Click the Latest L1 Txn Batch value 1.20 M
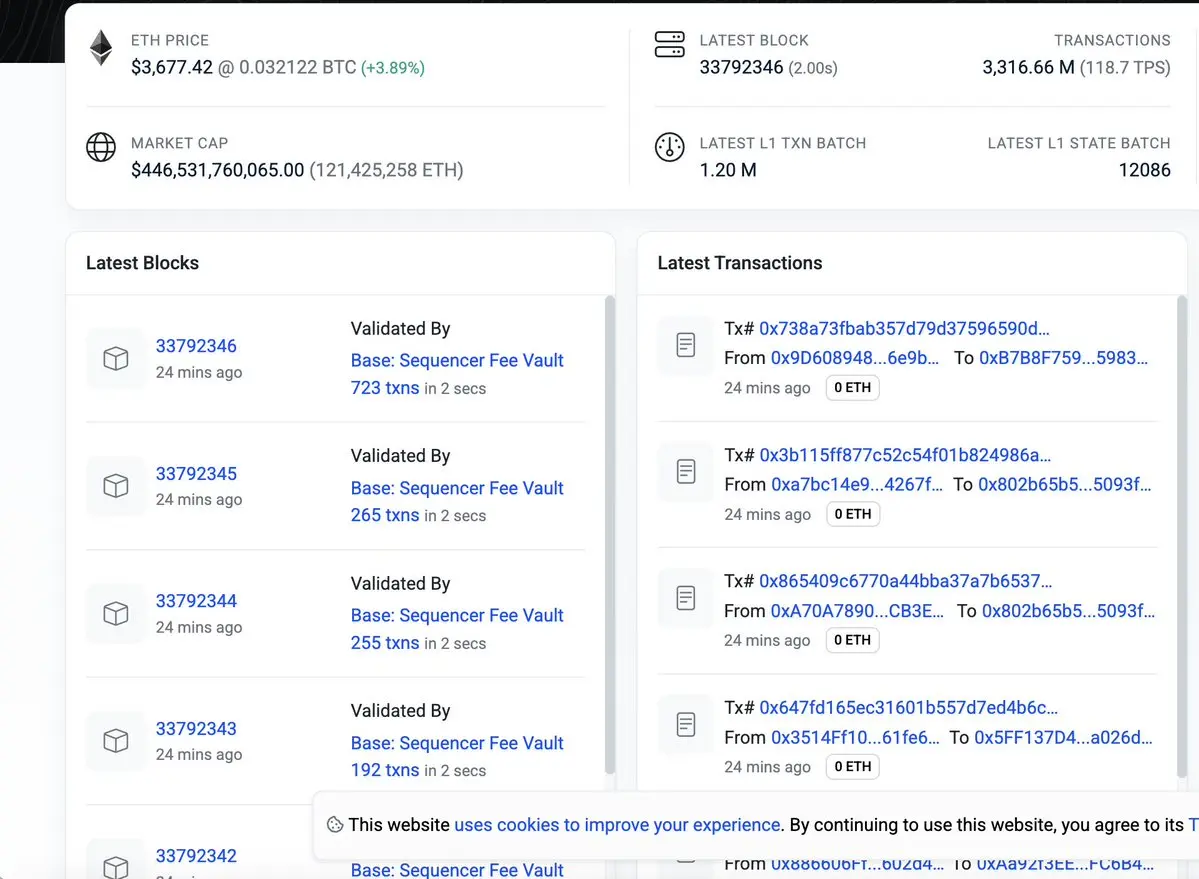This screenshot has width=1199, height=879. 728,170
